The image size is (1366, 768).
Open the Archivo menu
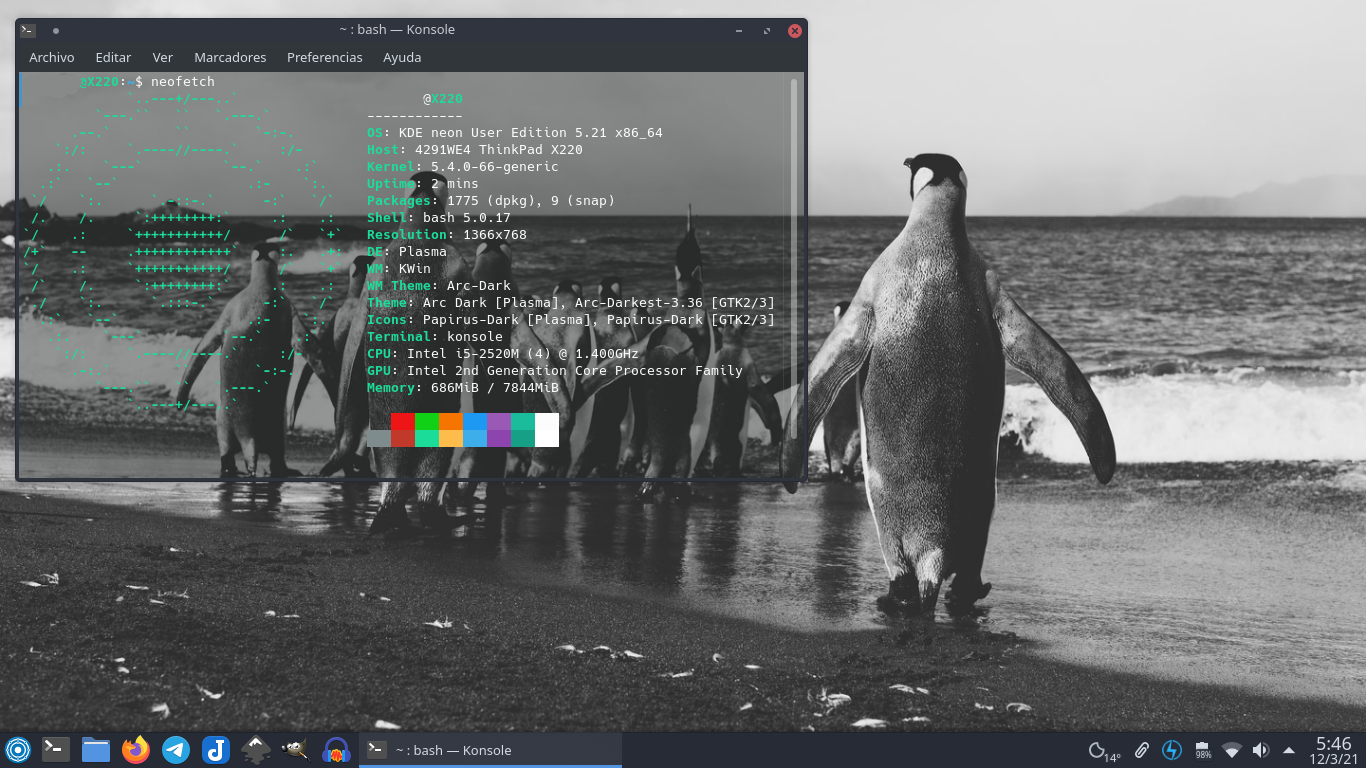(52, 58)
